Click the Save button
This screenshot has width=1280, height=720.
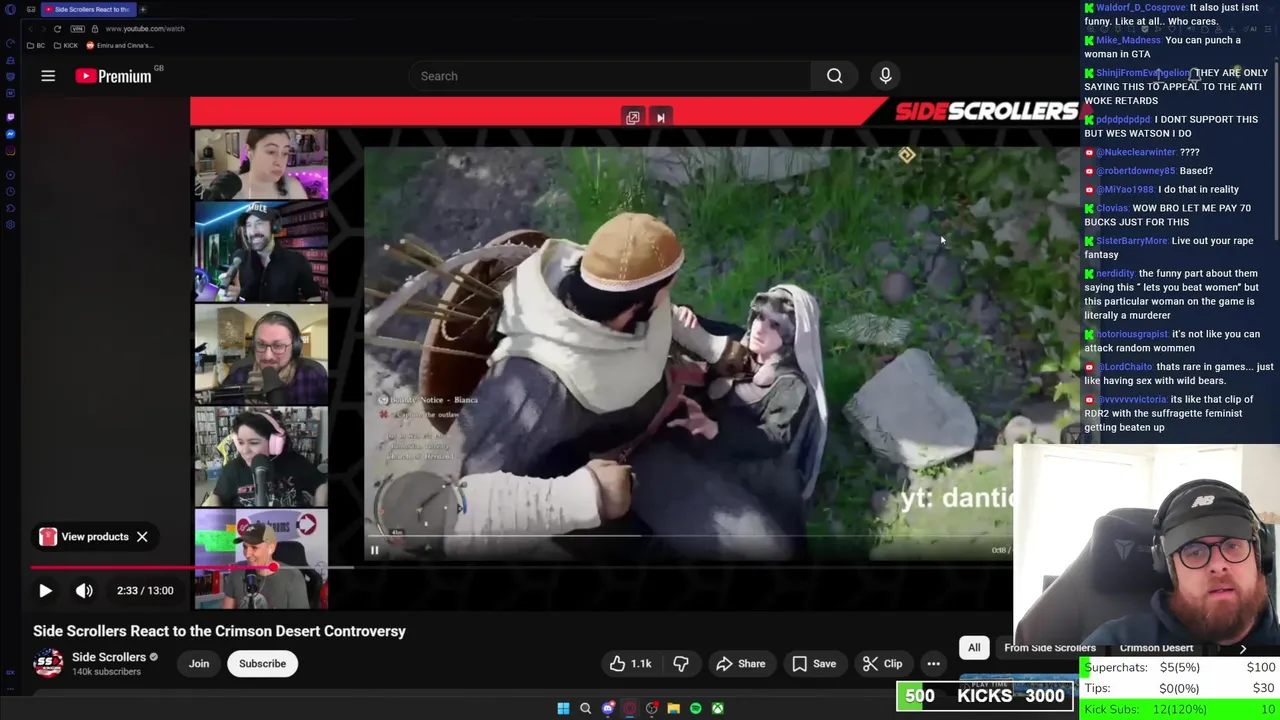(812, 663)
